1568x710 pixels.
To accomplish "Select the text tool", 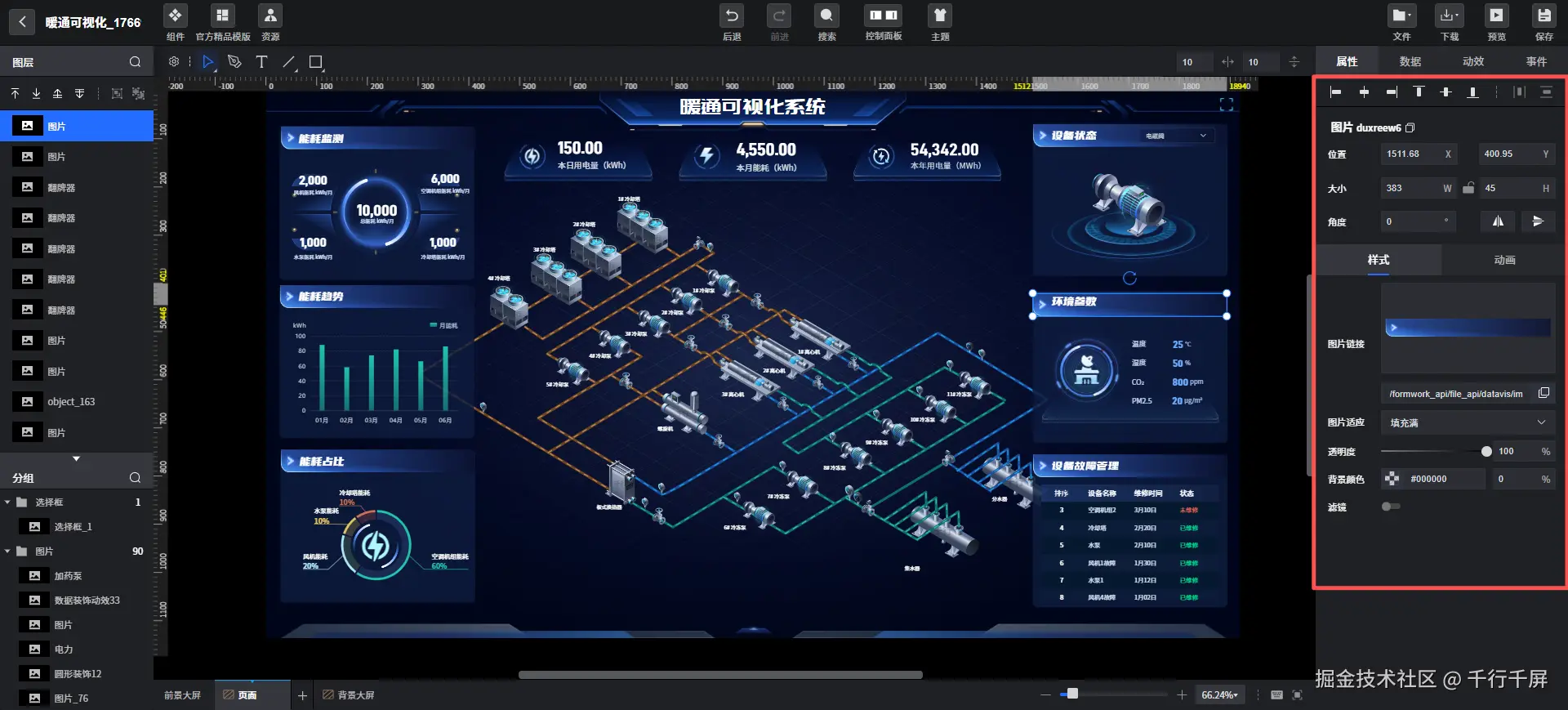I will (261, 61).
